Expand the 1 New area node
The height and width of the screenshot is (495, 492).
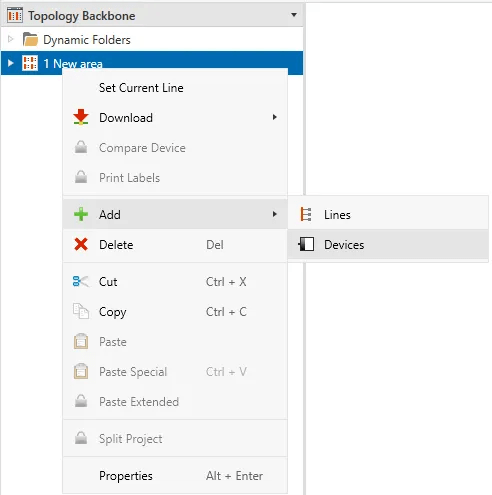pyautogui.click(x=10, y=63)
